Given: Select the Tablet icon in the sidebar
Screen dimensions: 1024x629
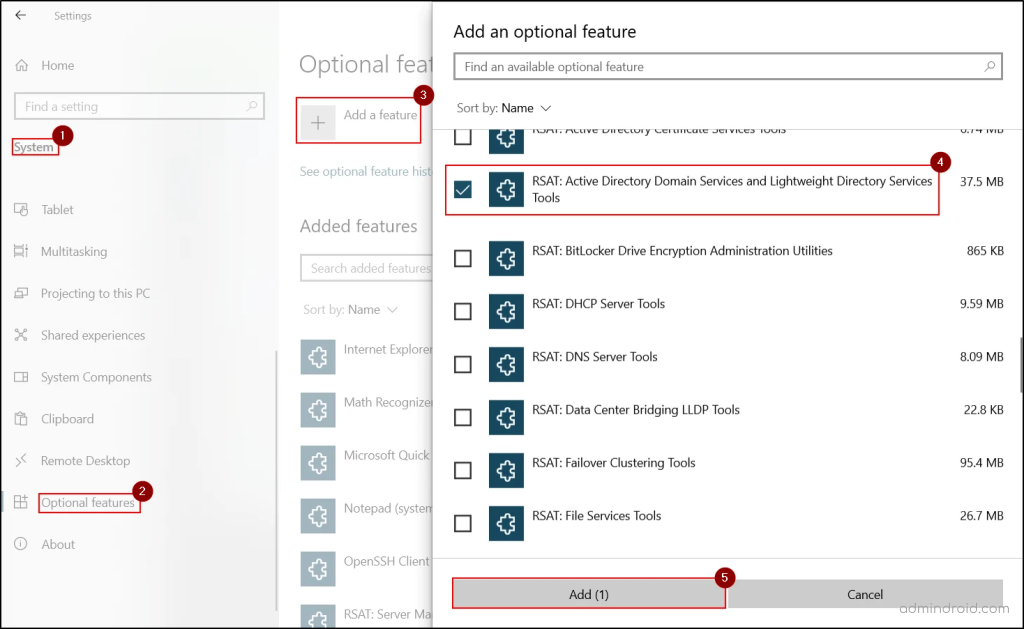Looking at the screenshot, I should click(22, 209).
